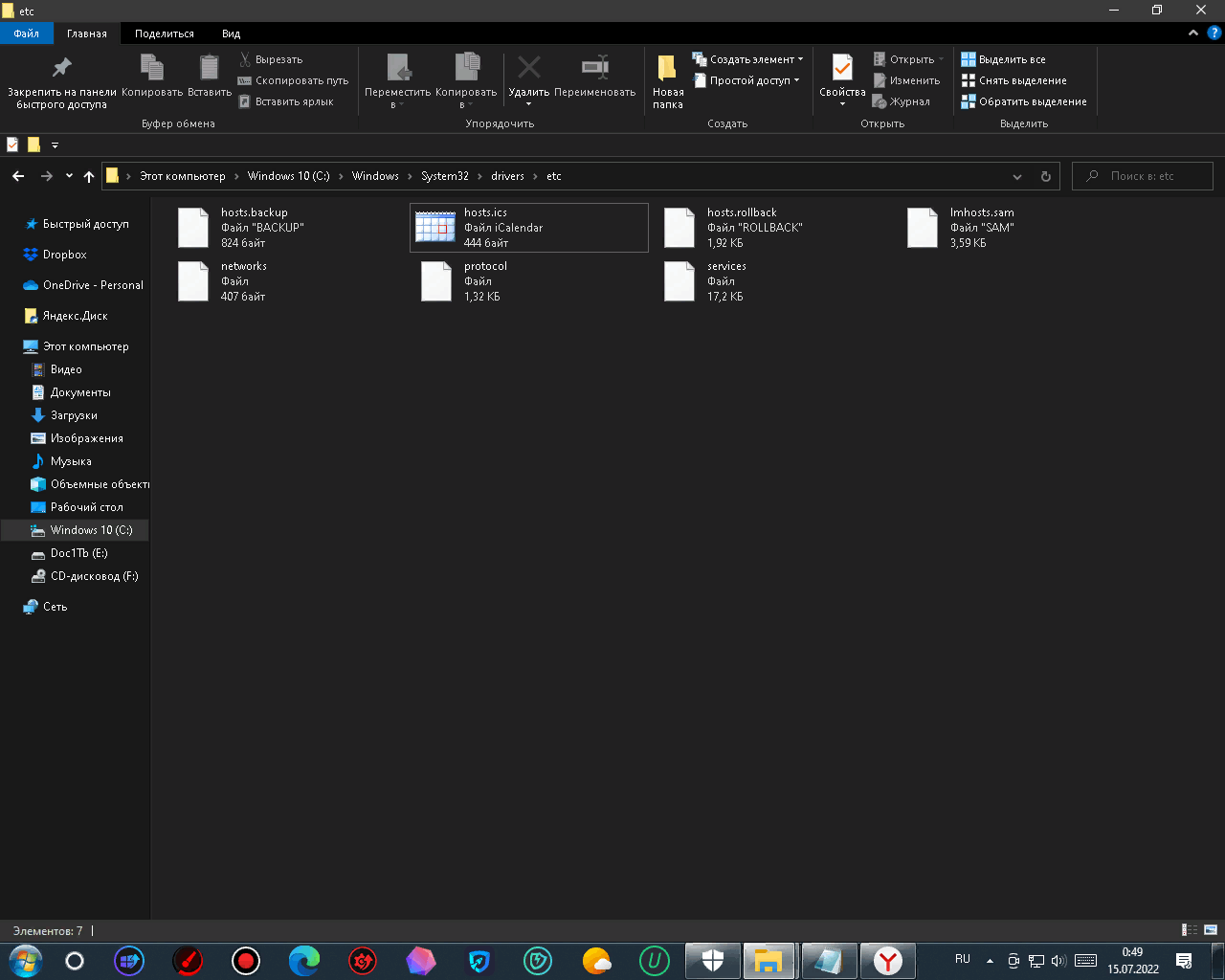1225x980 pixels.
Task: Open the Создать элемент dropdown
Action: coord(747,59)
